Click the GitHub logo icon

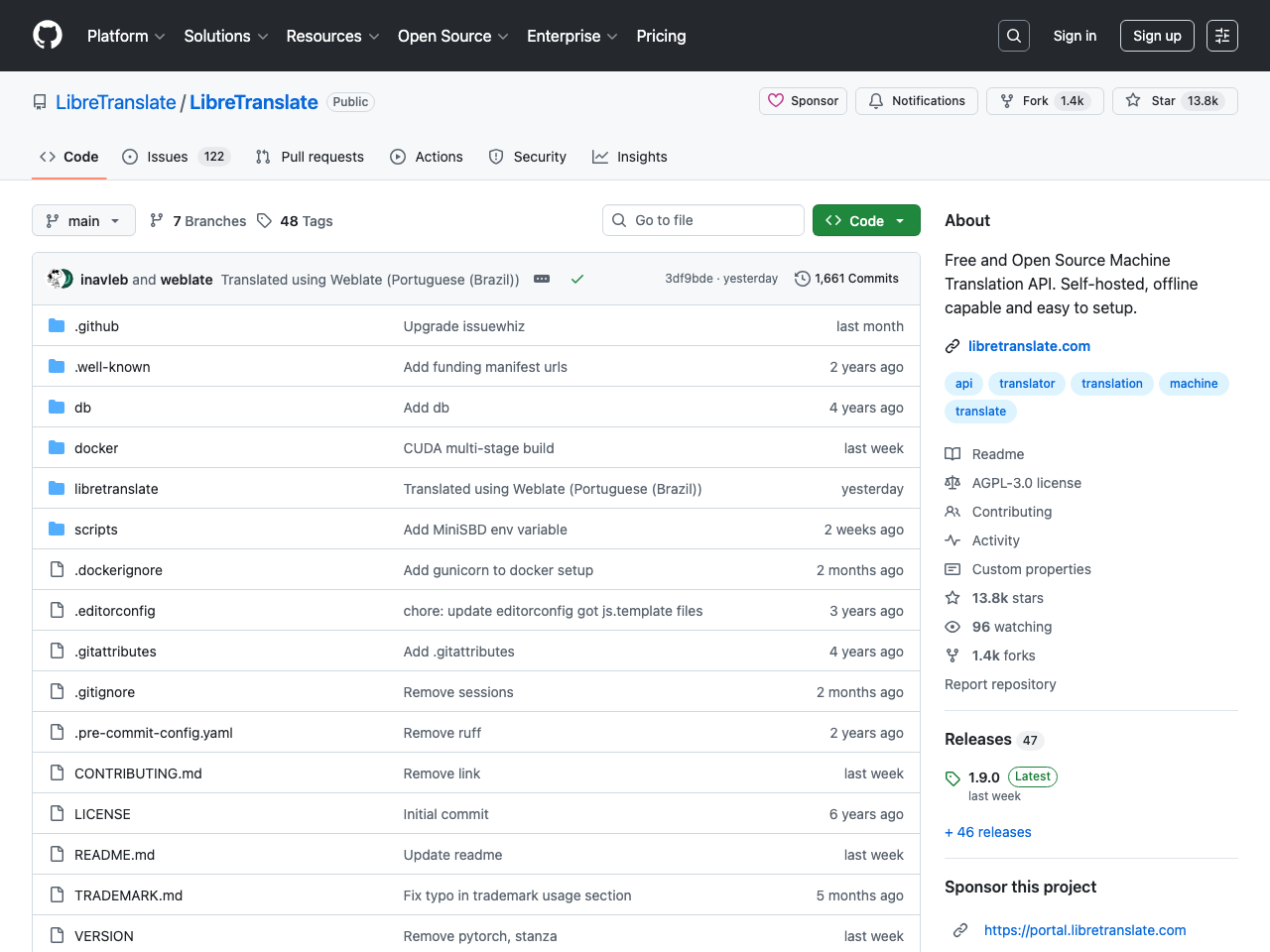click(x=48, y=36)
